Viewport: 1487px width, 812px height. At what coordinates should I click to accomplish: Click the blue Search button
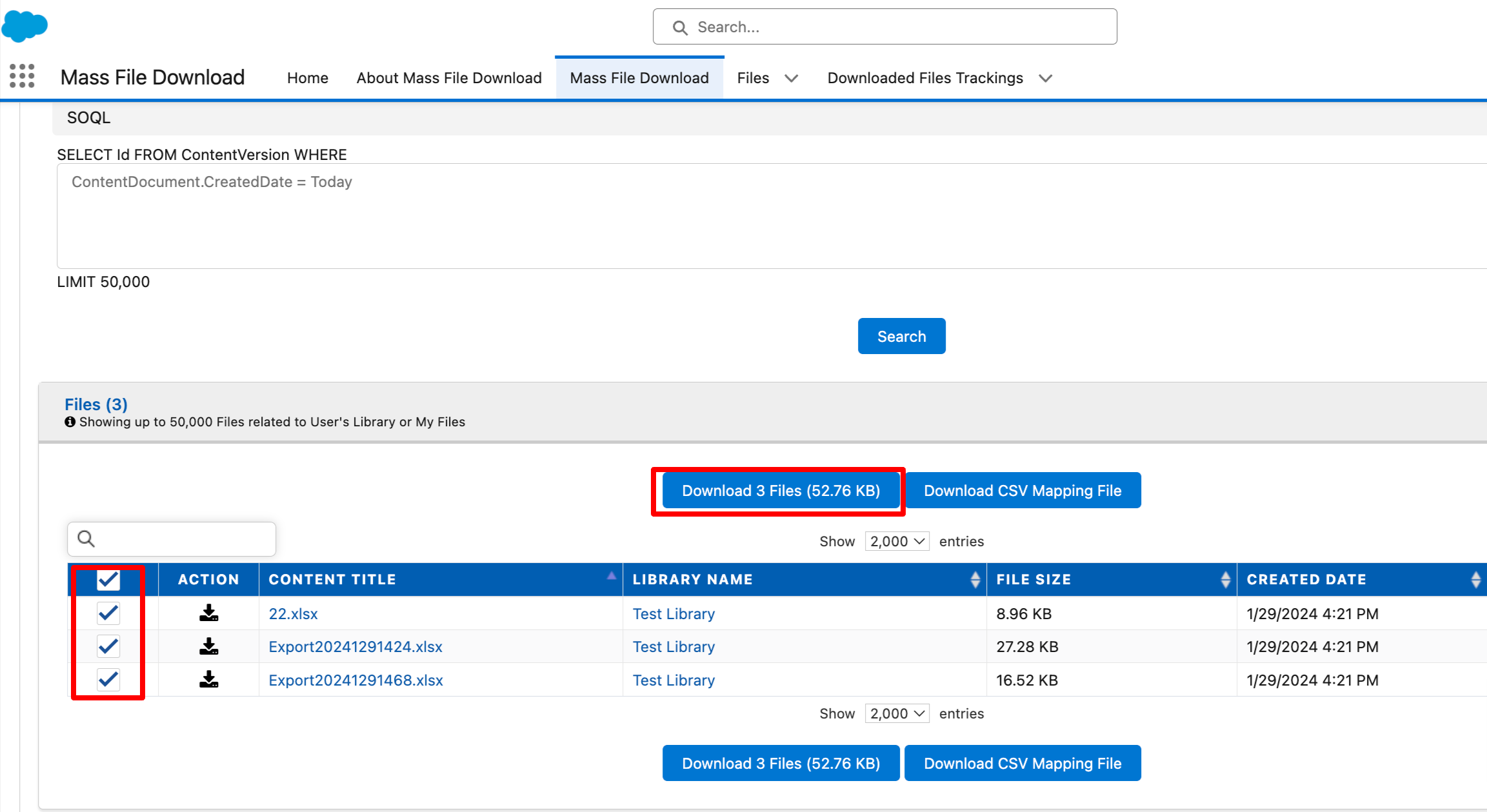pos(901,336)
